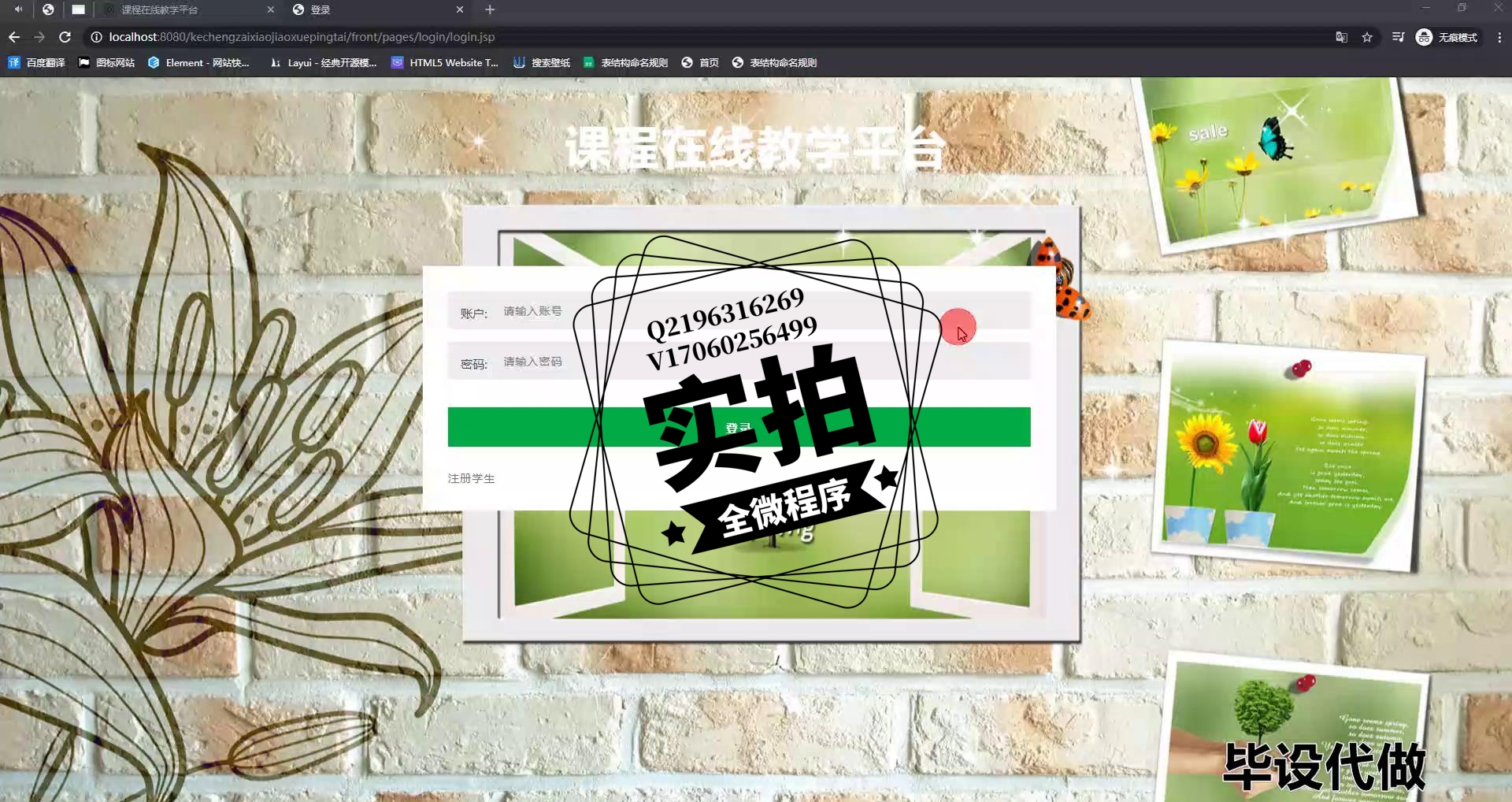The width and height of the screenshot is (1512, 802).
Task: Click the address bar URL
Action: click(x=302, y=37)
